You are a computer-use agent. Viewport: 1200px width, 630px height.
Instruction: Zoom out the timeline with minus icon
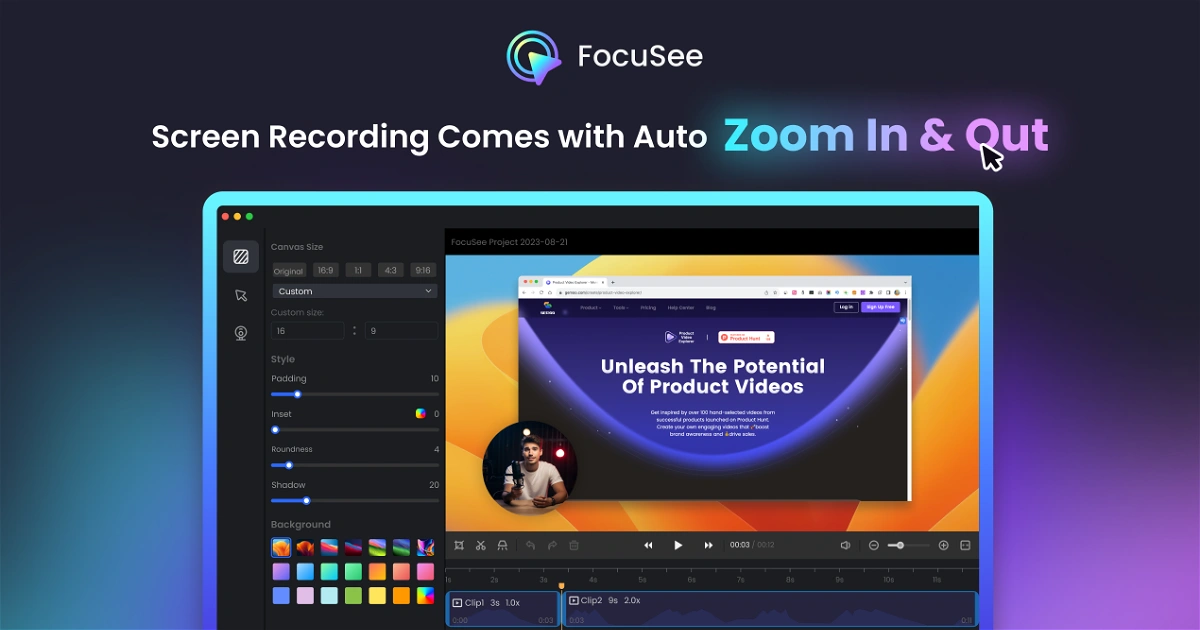(873, 545)
